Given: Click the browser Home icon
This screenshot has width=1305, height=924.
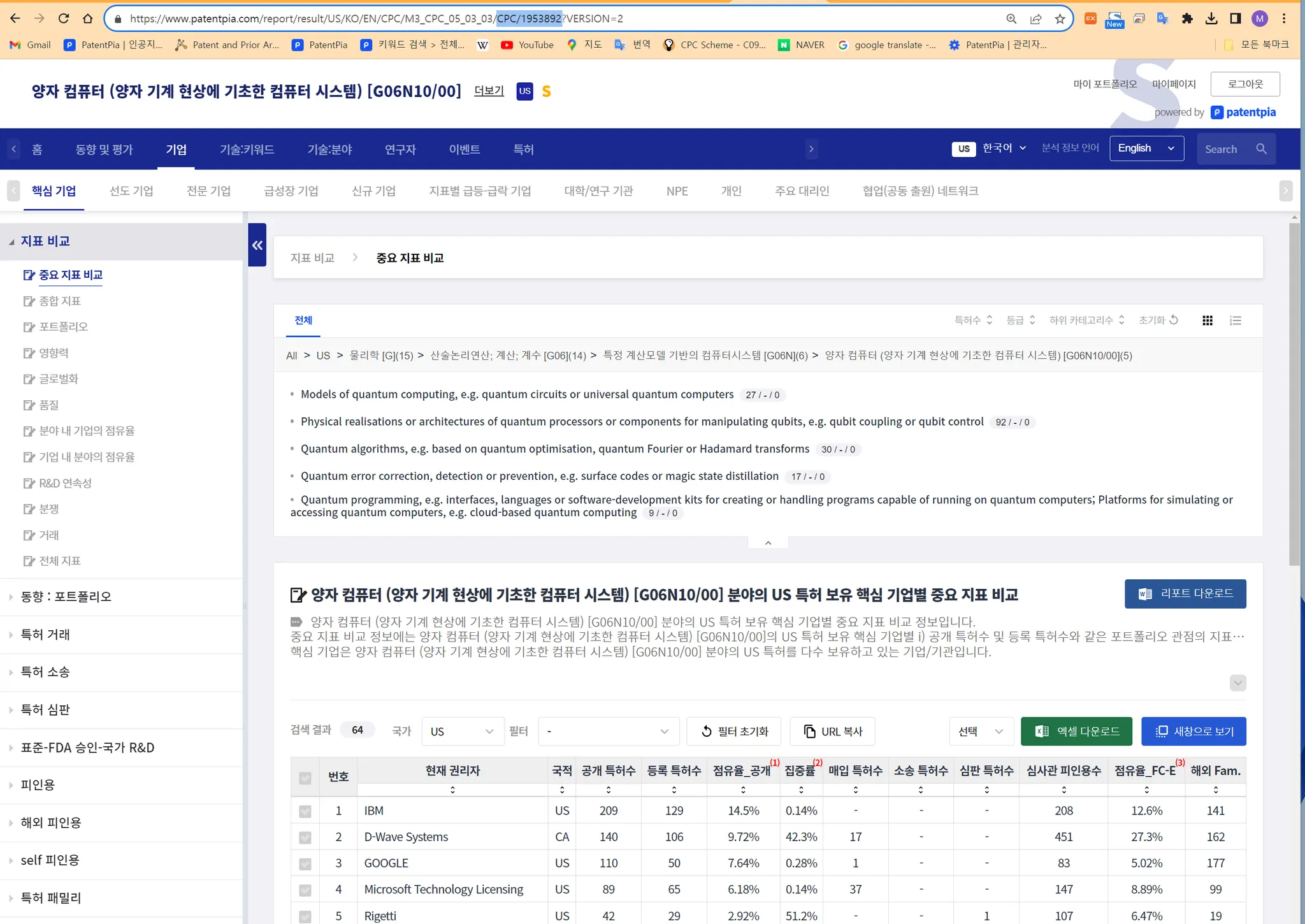Looking at the screenshot, I should pos(88,18).
